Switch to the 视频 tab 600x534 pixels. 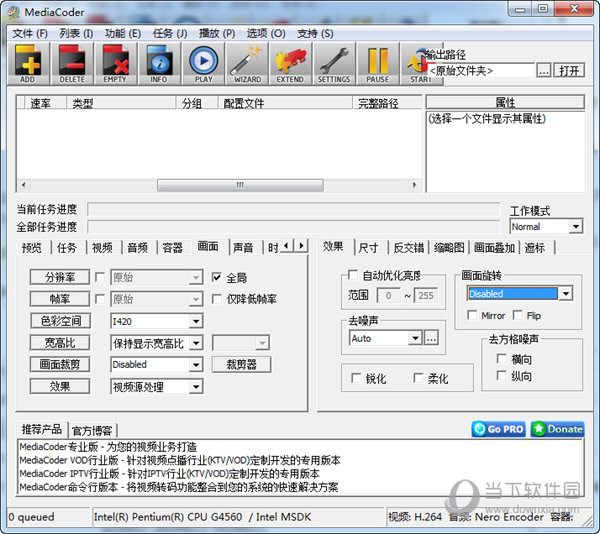[102, 247]
